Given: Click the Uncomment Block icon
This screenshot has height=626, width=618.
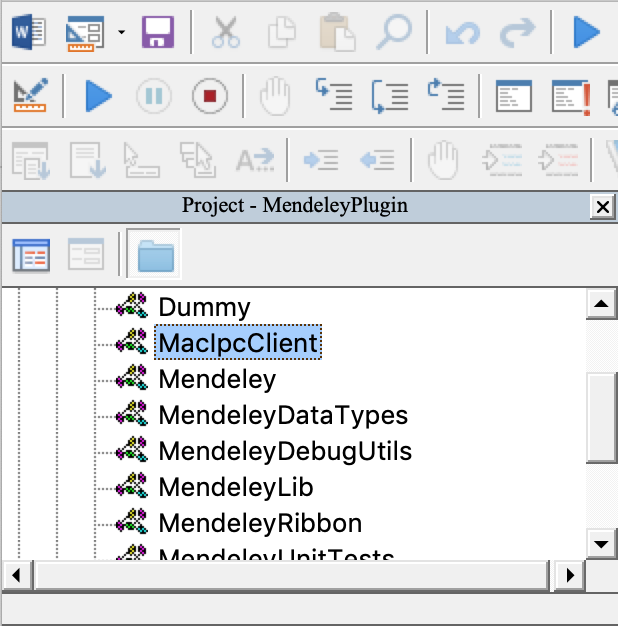Looking at the screenshot, I should click(558, 160).
